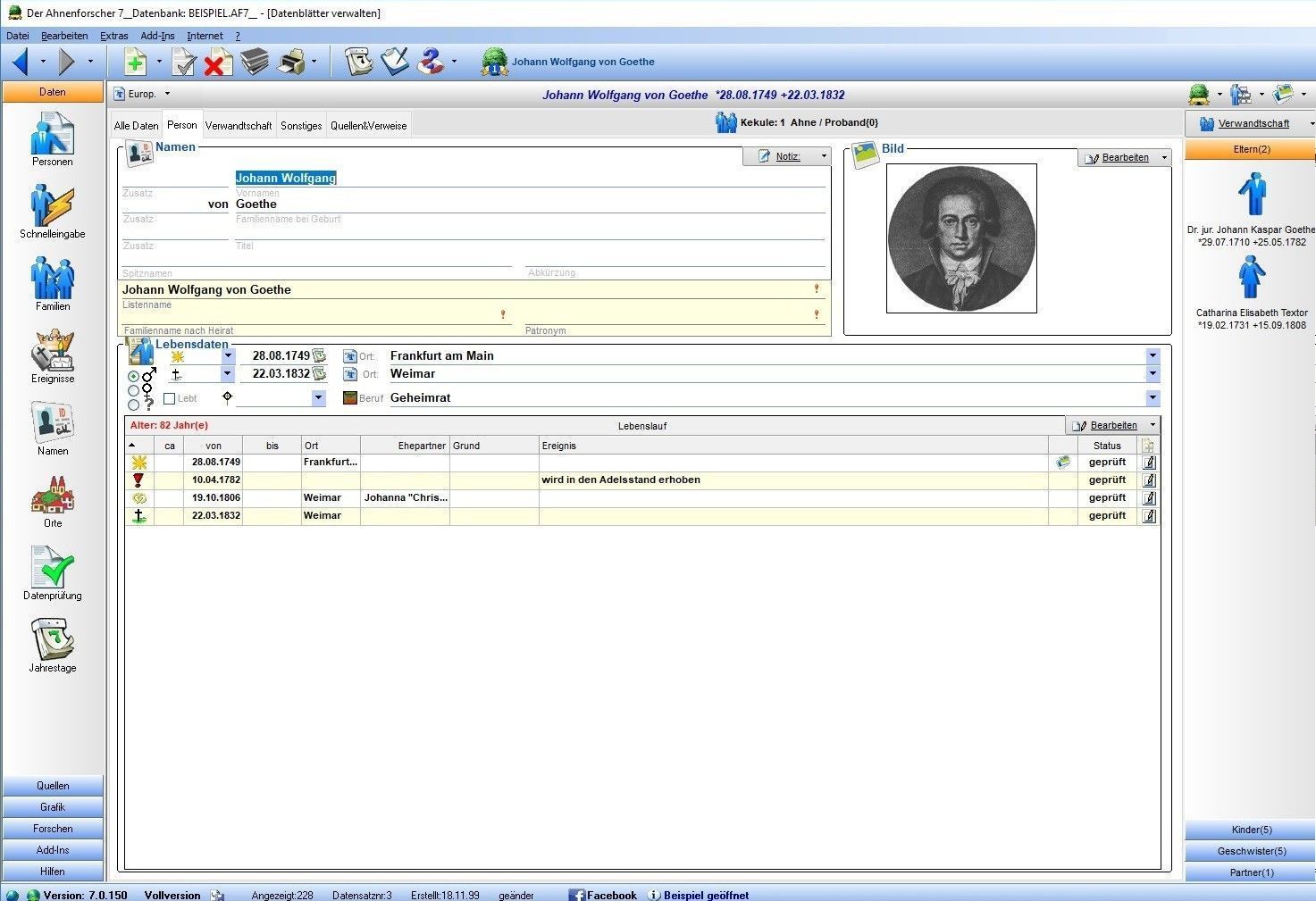Enable the Lebt checkbox
The image size is (1316, 901).
tap(170, 398)
